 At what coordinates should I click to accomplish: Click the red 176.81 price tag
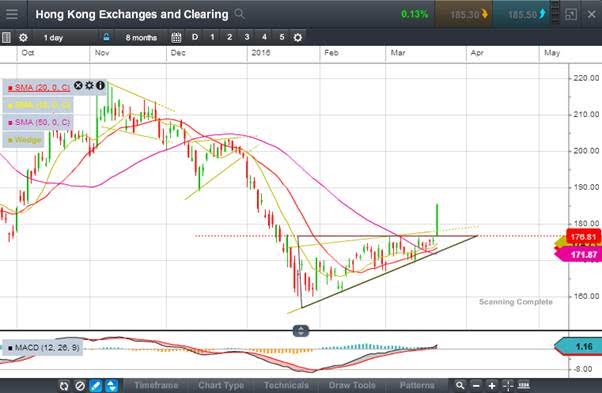coord(583,236)
